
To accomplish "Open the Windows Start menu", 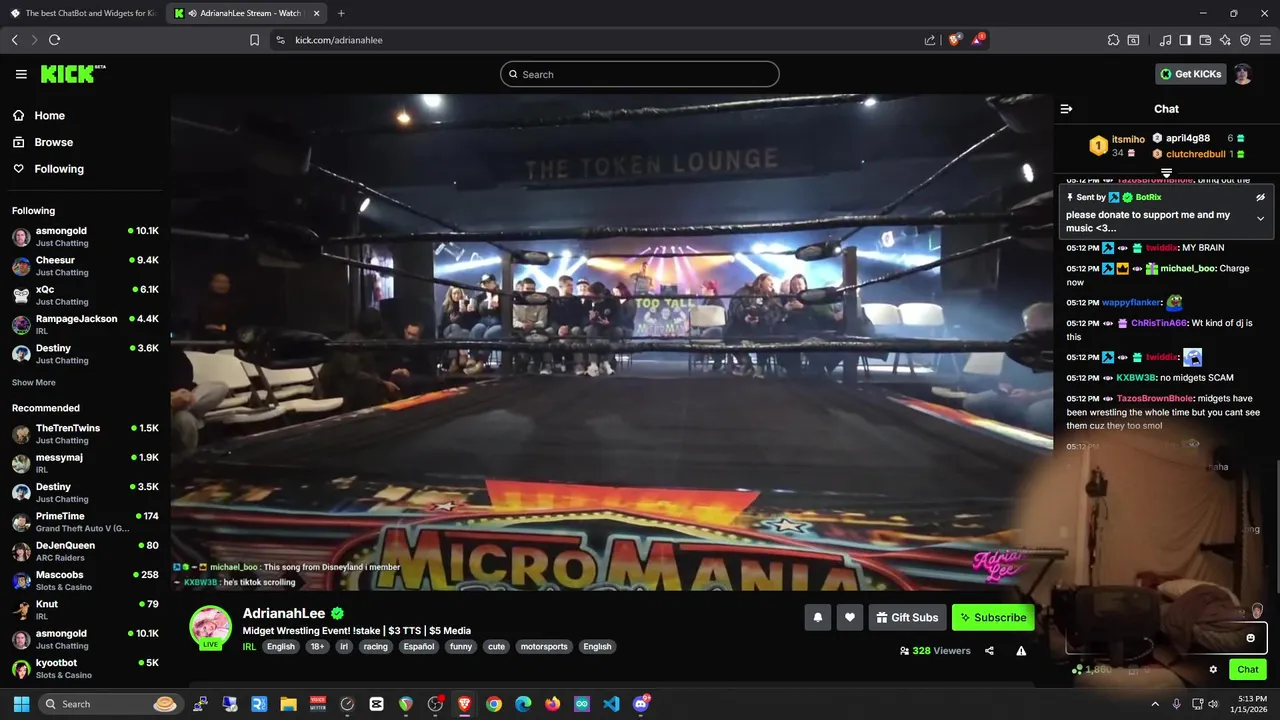I will [x=21, y=704].
